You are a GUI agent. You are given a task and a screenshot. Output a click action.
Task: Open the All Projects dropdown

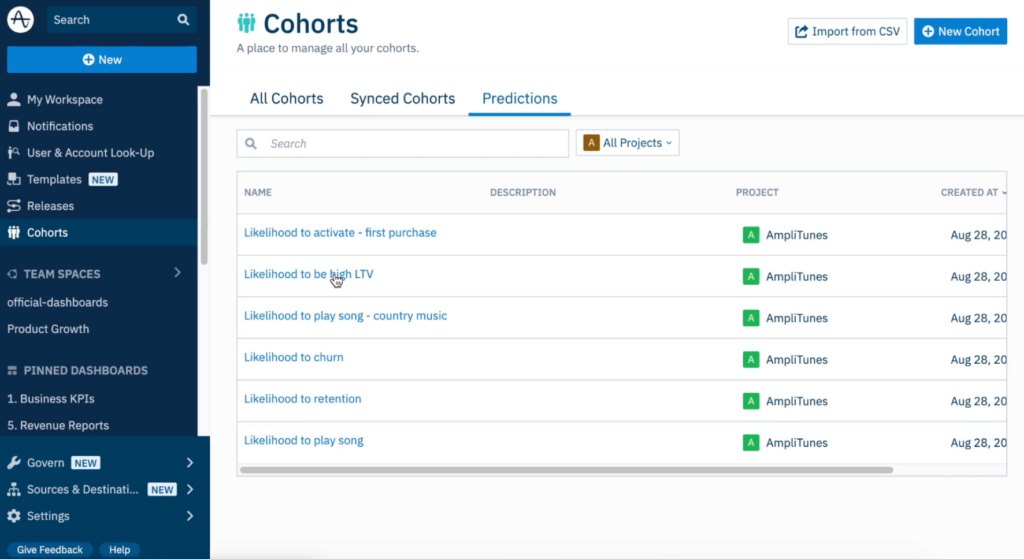[x=627, y=143]
